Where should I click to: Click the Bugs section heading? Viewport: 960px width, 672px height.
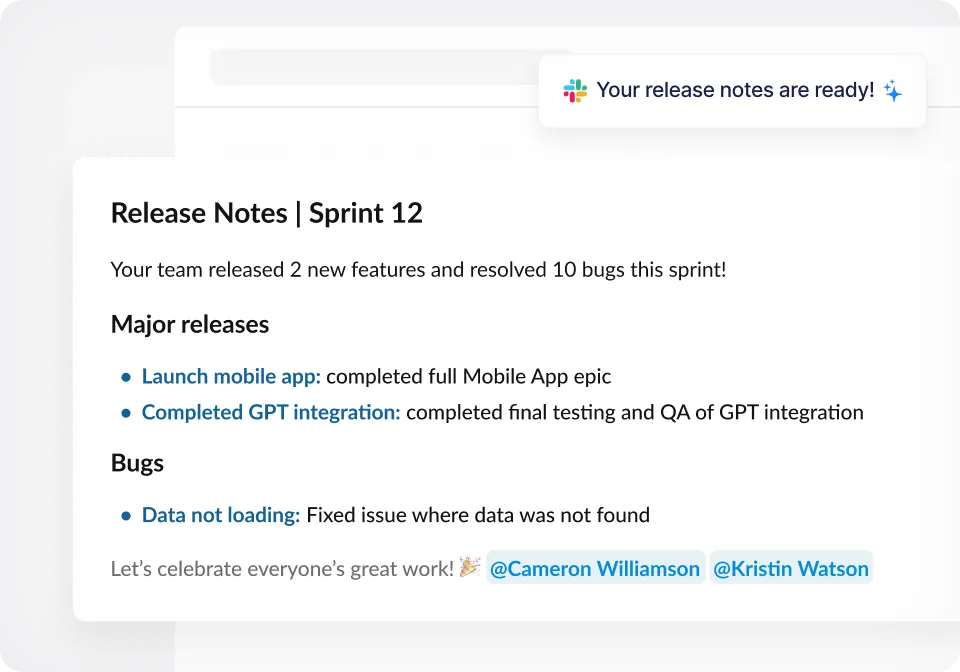137,463
